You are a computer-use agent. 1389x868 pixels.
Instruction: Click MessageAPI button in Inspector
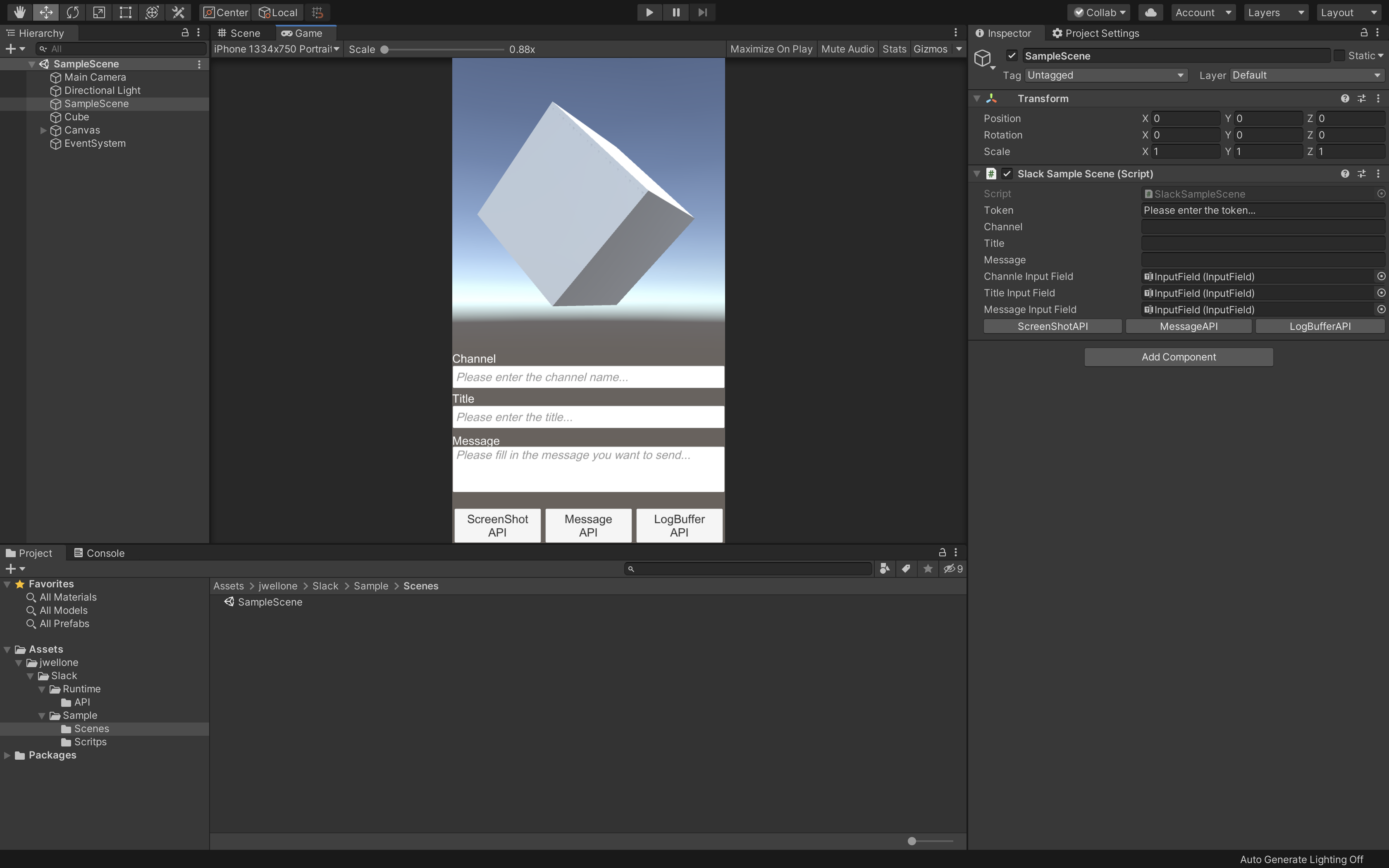point(1188,326)
